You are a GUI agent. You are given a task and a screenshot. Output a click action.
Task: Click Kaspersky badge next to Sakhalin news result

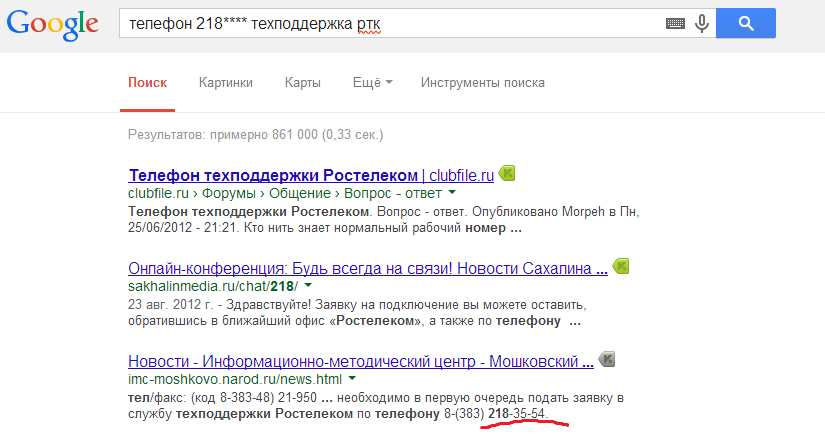click(621, 266)
